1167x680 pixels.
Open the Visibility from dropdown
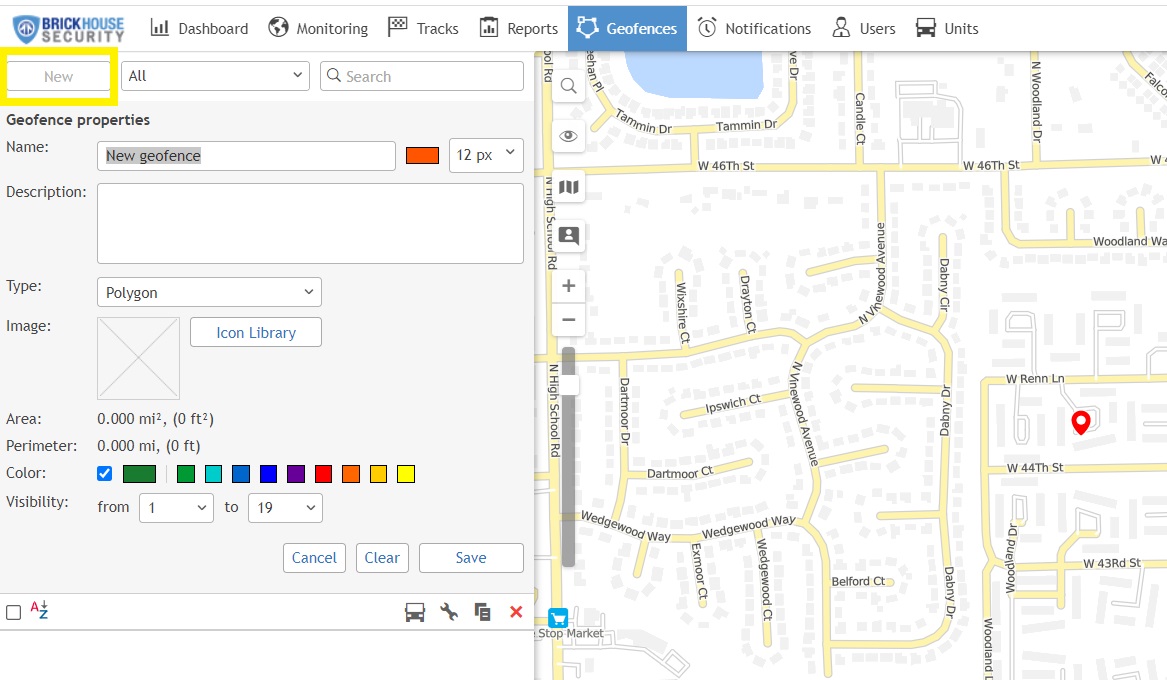tap(176, 507)
